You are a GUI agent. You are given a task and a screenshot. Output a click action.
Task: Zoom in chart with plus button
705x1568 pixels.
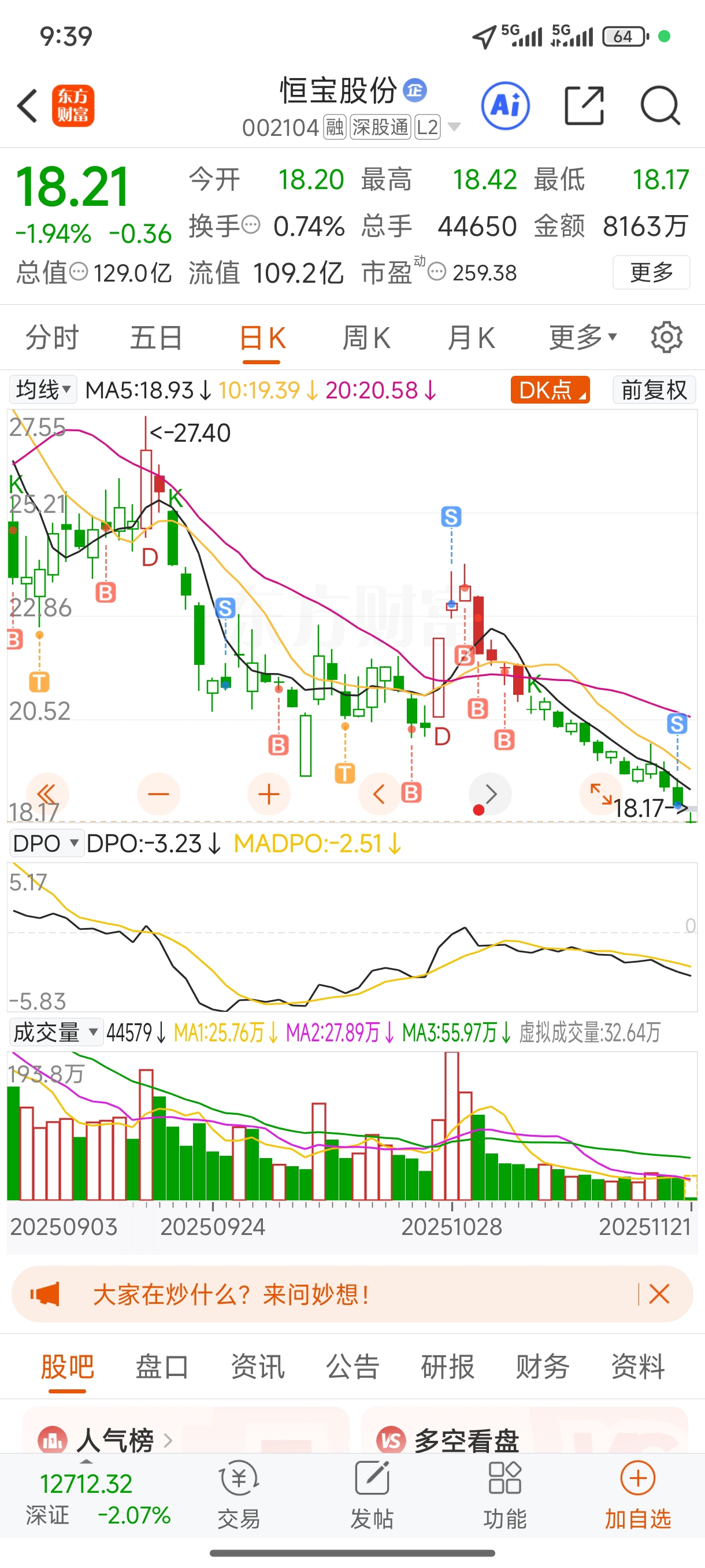269,794
